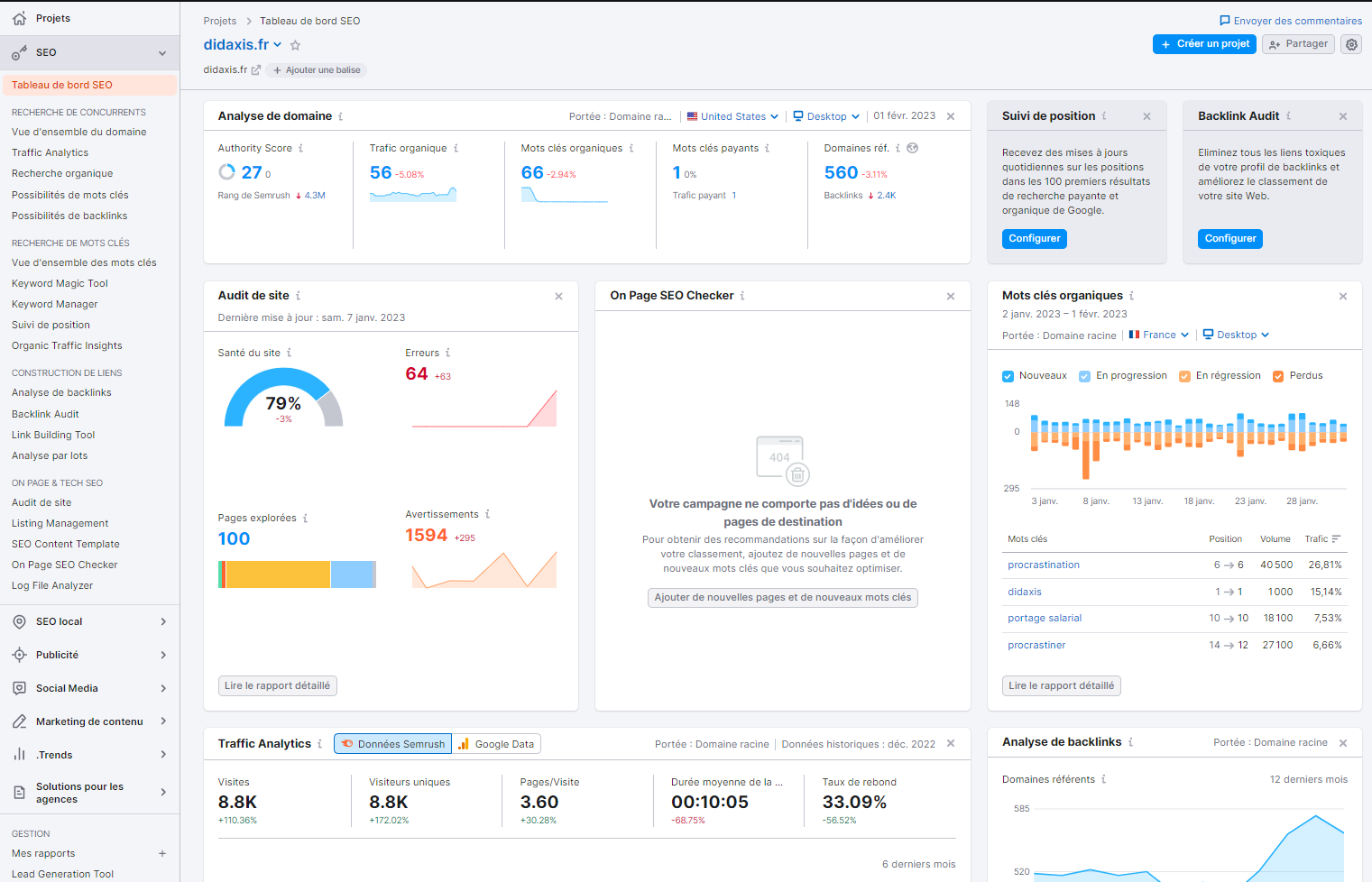Click Ajouter de nouvelles pages button

click(x=783, y=598)
